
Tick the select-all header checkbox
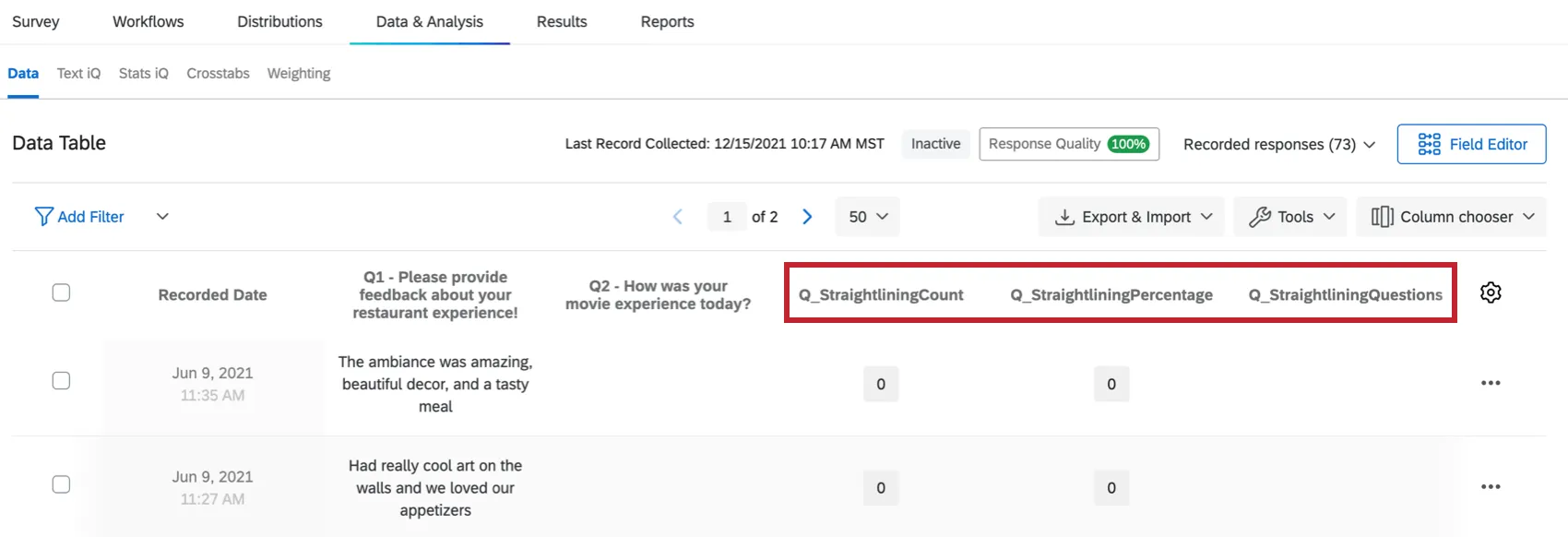61,292
